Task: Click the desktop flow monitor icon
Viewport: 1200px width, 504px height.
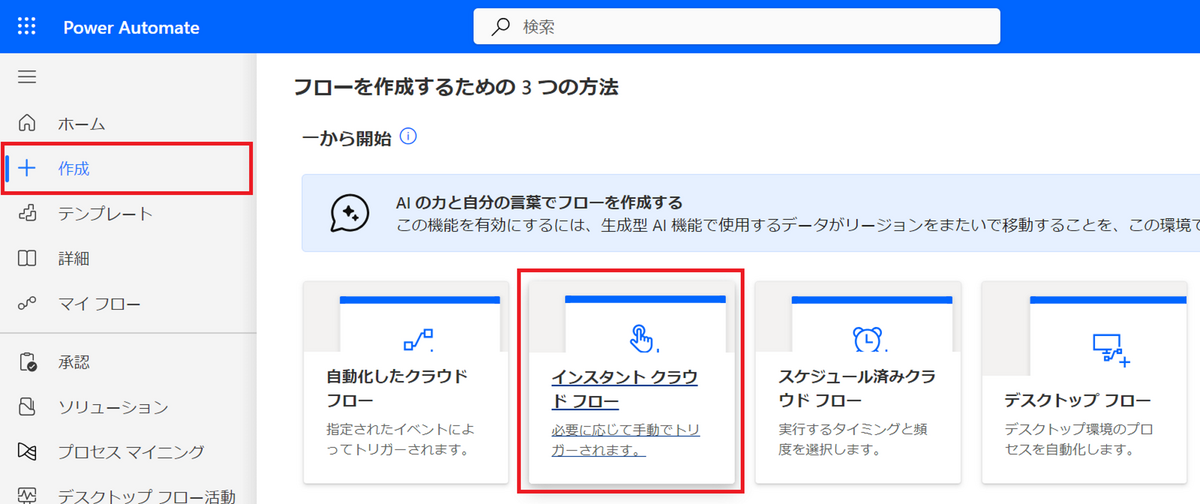Action: pyautogui.click(x=1110, y=349)
